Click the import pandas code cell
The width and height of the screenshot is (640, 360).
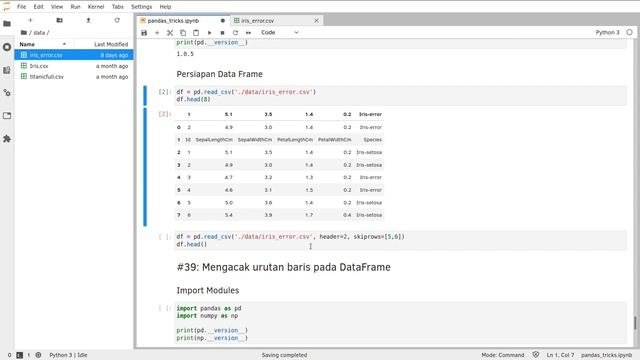(400, 323)
